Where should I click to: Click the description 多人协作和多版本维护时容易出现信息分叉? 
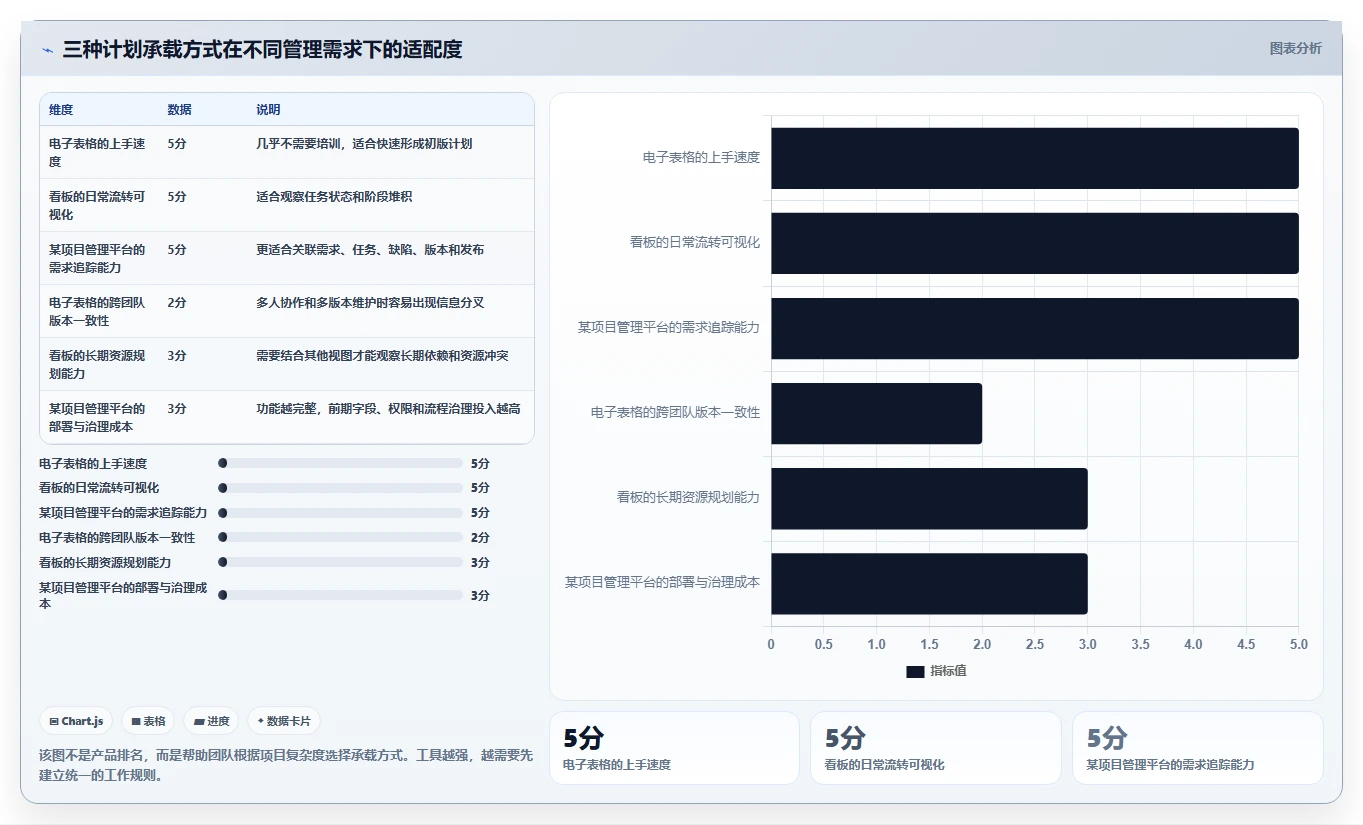(370, 303)
